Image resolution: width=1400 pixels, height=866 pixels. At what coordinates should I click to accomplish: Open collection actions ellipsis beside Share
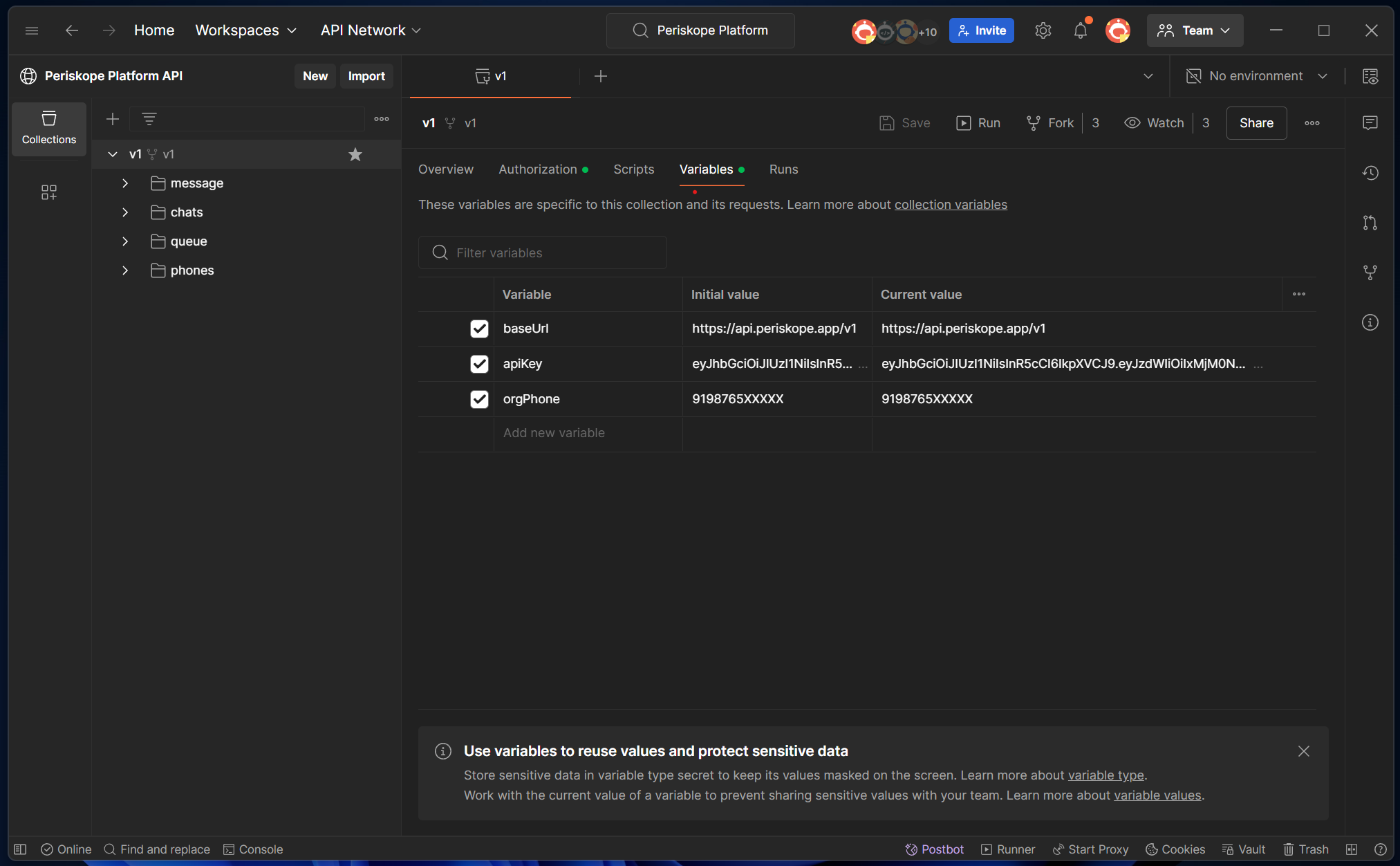coord(1312,123)
